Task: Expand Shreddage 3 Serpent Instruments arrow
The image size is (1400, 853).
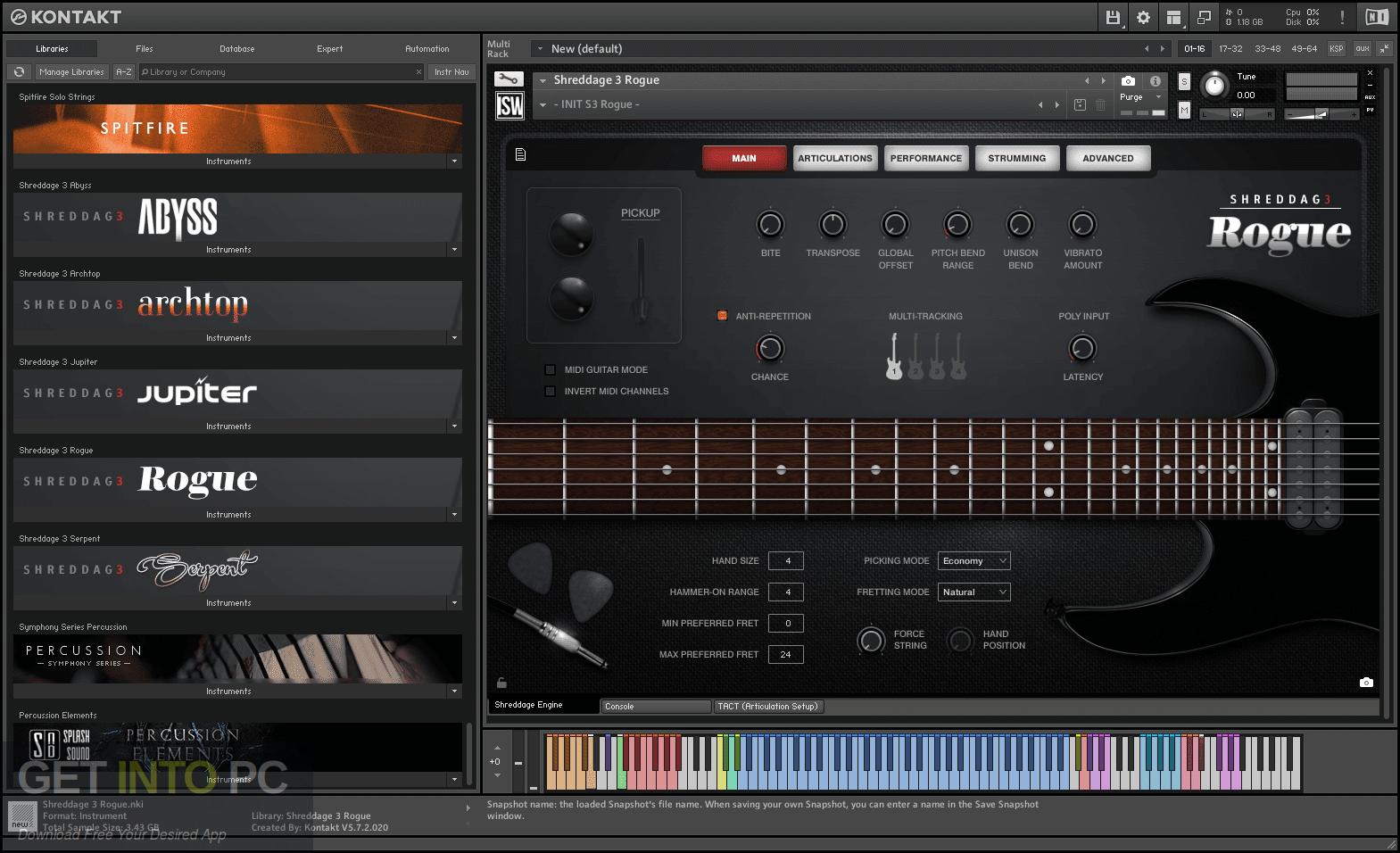Action: pyautogui.click(x=454, y=603)
